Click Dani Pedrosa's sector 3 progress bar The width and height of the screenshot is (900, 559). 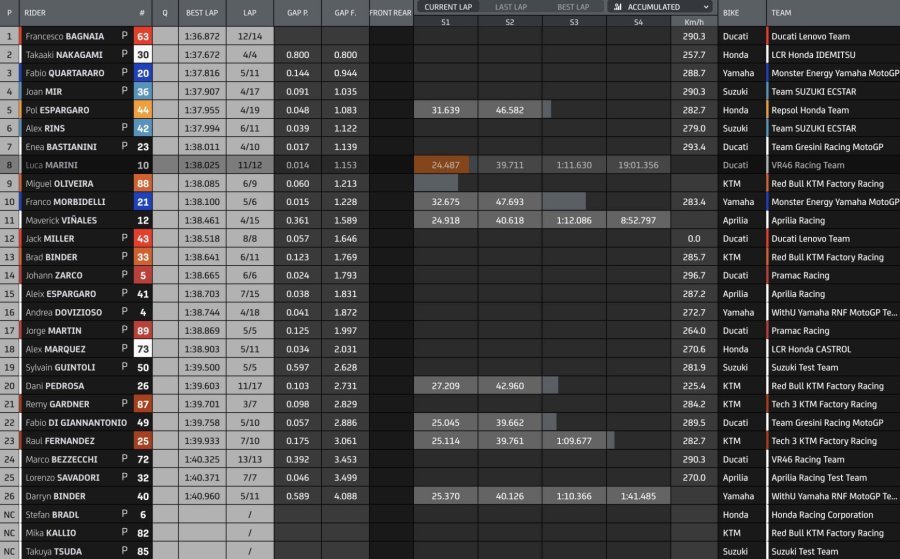pyautogui.click(x=547, y=386)
